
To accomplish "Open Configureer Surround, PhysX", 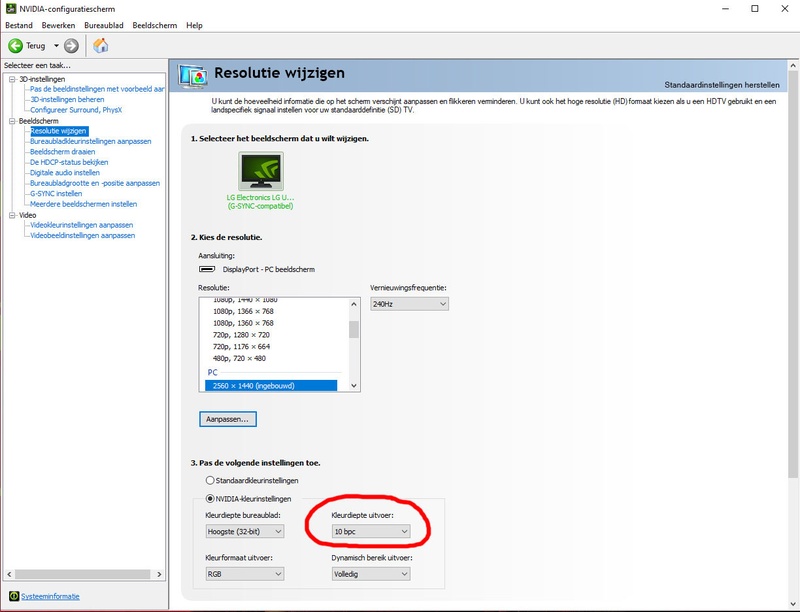I will pyautogui.click(x=76, y=110).
